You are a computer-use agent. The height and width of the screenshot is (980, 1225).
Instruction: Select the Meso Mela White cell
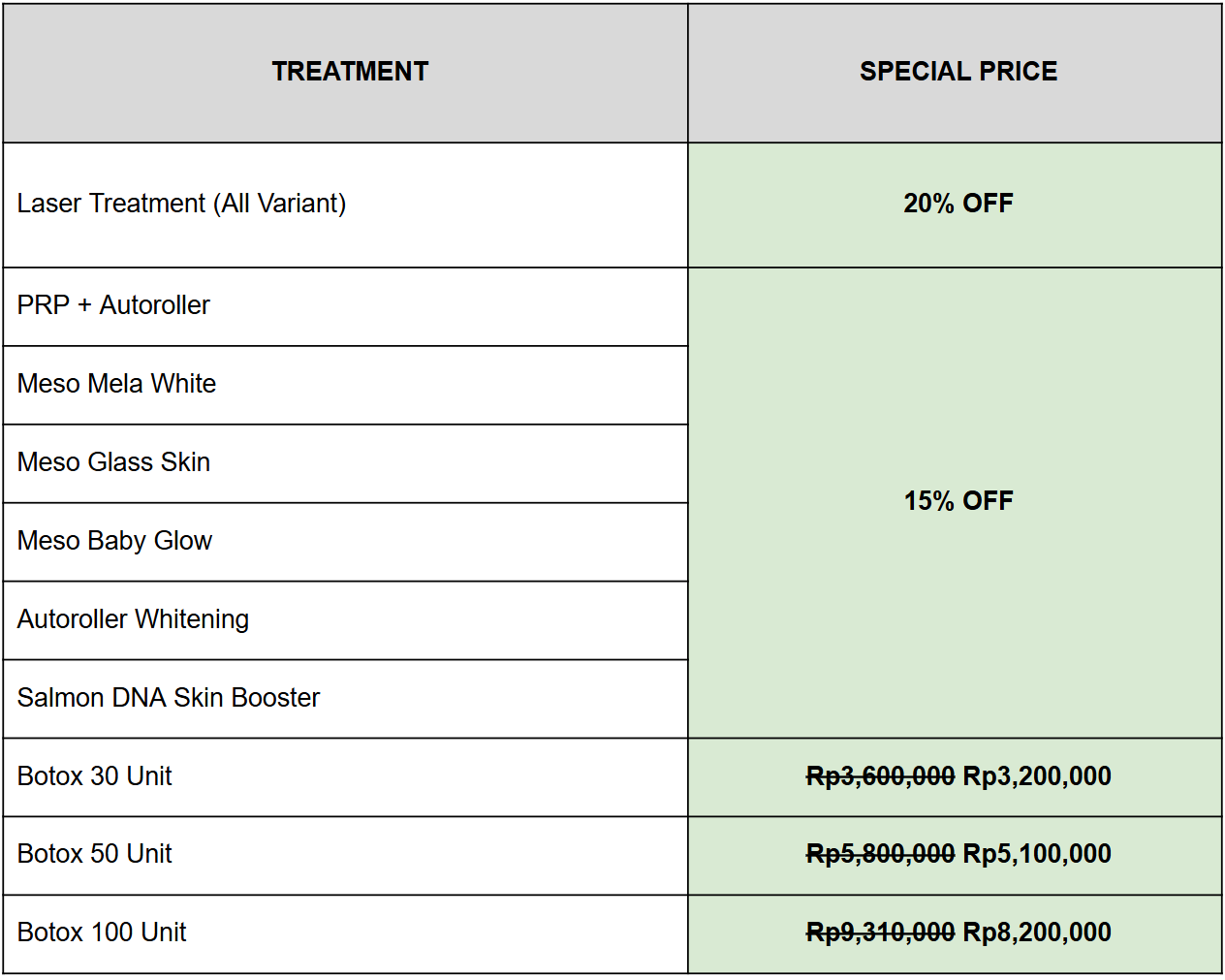[x=345, y=385]
